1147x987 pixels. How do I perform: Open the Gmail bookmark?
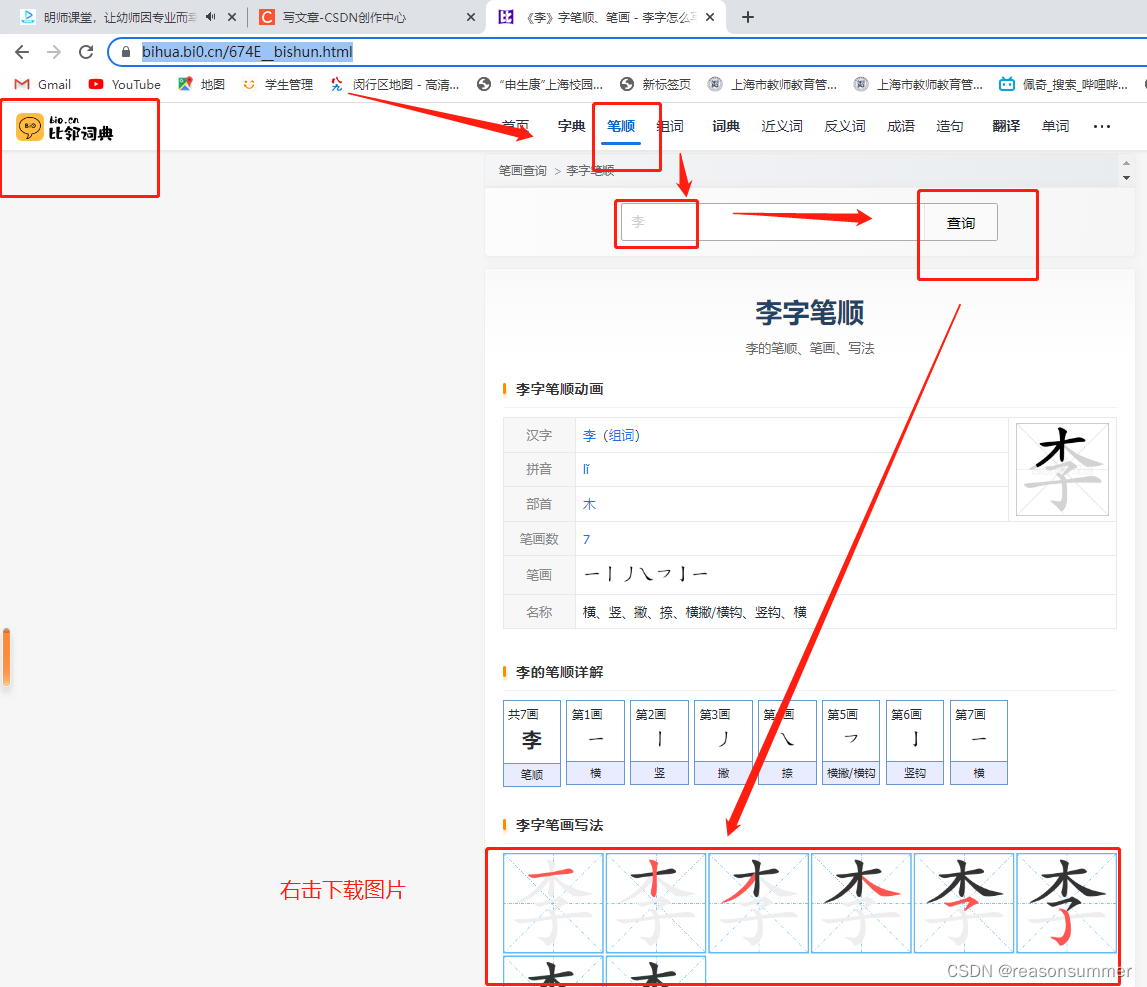pos(43,84)
